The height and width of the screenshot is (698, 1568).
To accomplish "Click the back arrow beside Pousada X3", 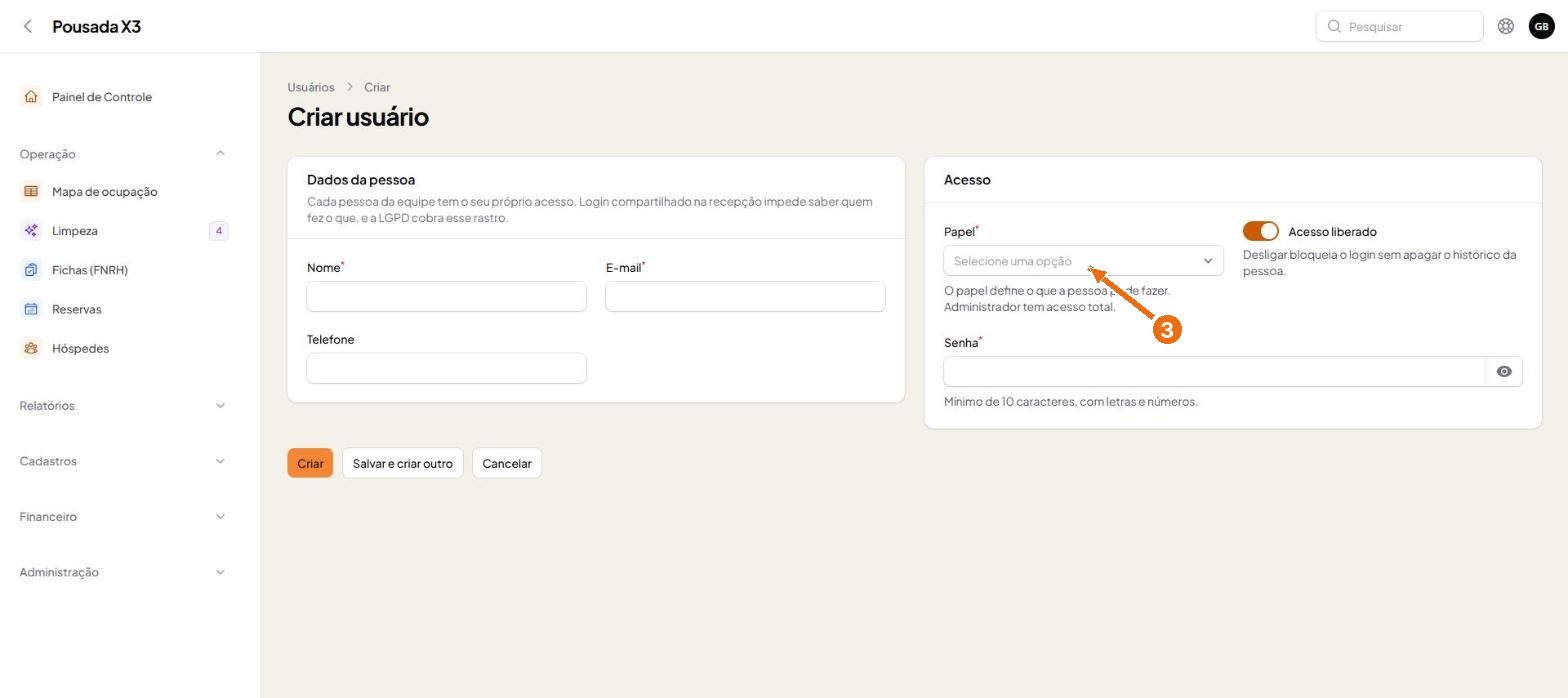I will point(28,26).
